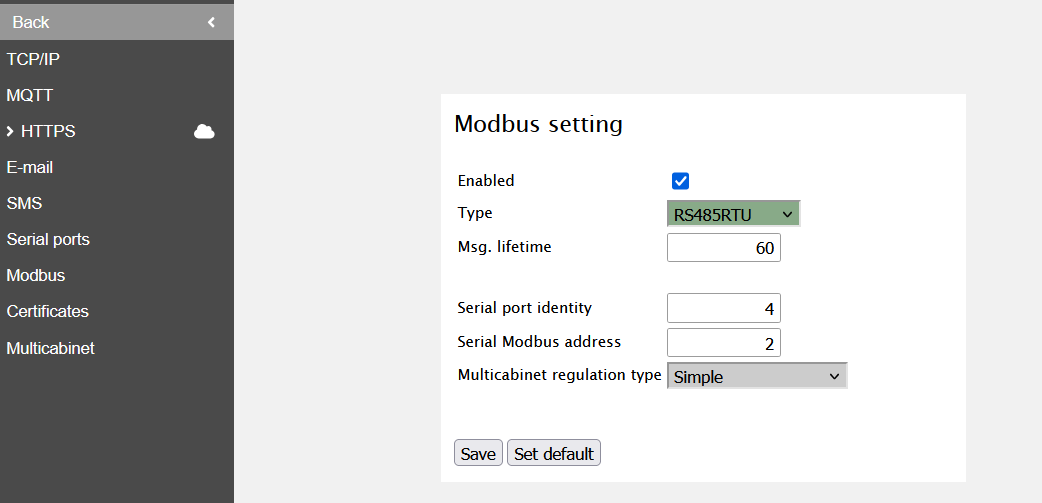
Task: Open the Type RS485RTU dropdown
Action: coord(733,214)
